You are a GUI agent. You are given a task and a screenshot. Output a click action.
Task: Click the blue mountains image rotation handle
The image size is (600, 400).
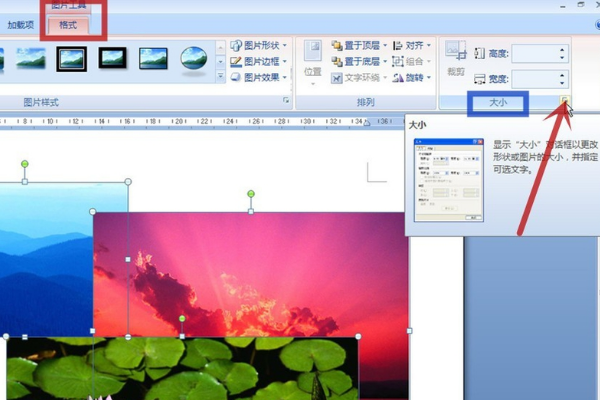pyautogui.click(x=25, y=164)
